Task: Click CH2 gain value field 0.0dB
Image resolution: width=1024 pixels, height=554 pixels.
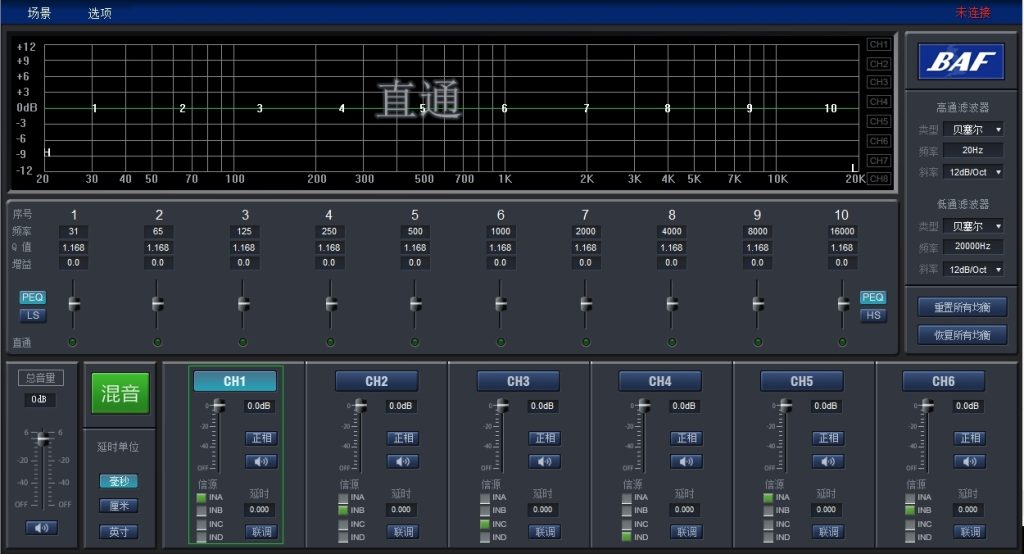Action: pos(400,406)
